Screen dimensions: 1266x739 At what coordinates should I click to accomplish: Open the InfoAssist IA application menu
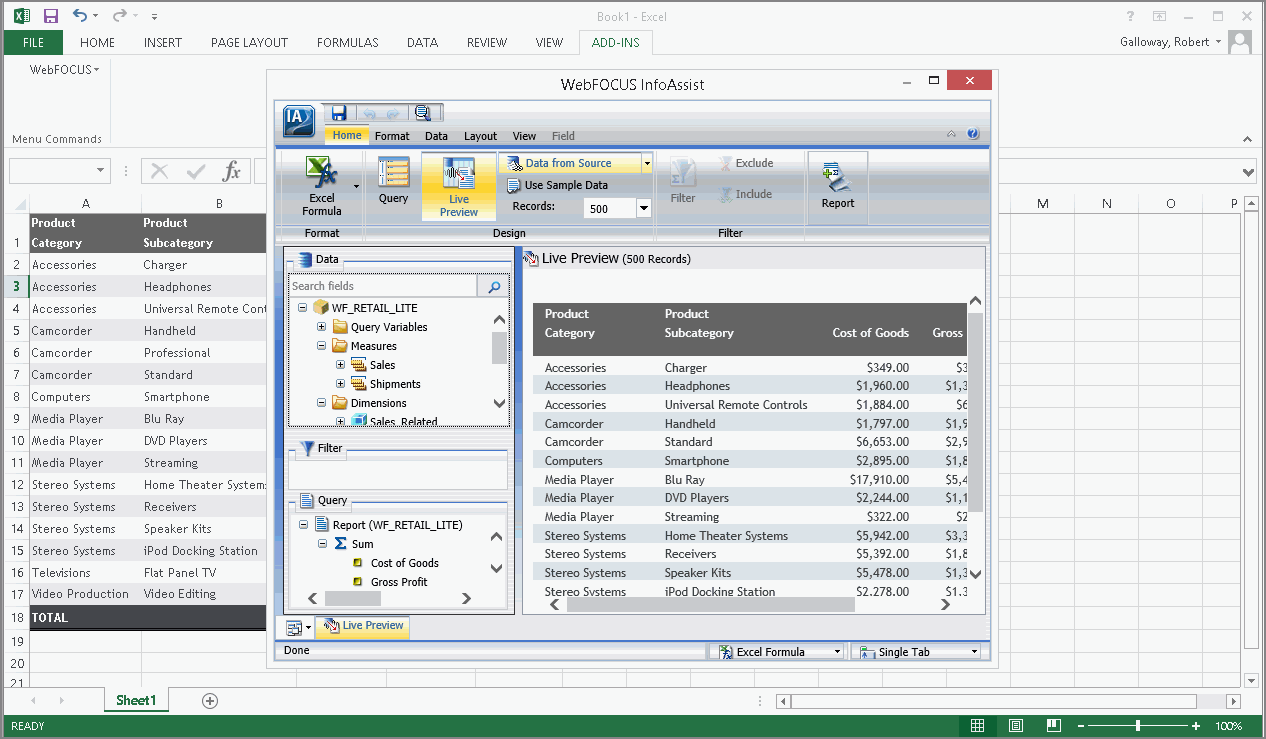pyautogui.click(x=299, y=122)
